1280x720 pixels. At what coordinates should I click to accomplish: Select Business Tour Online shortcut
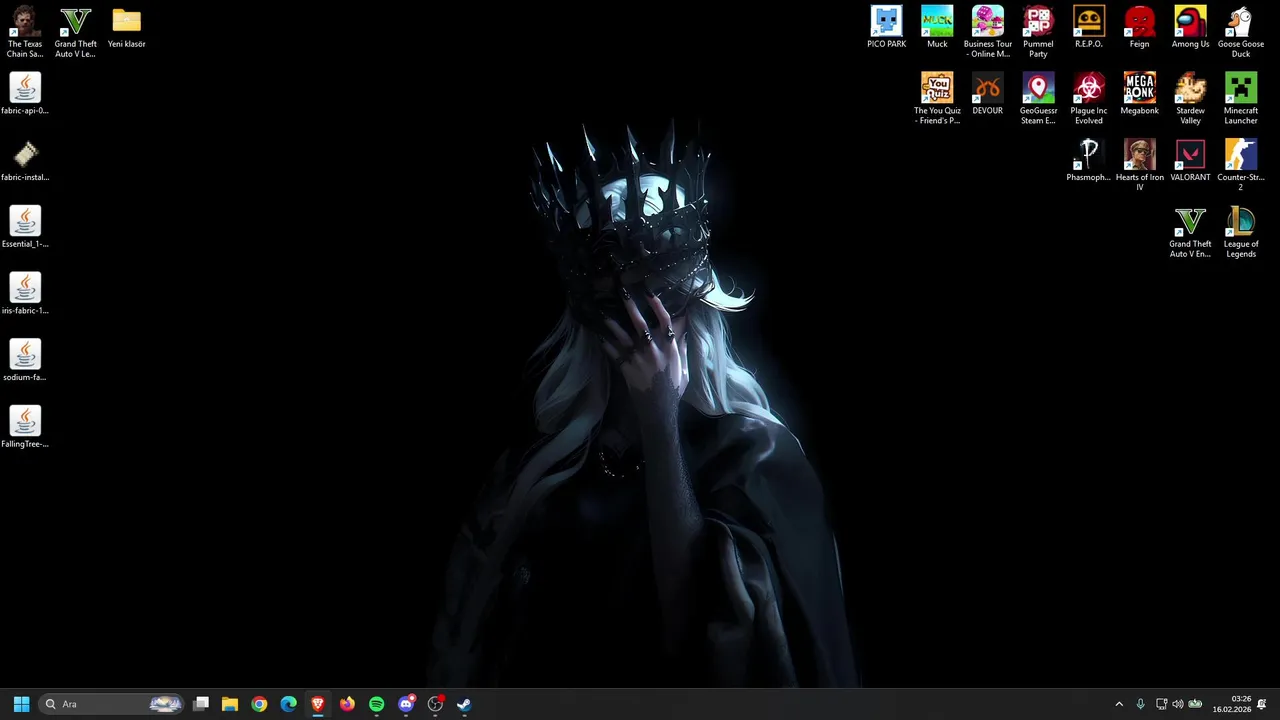pos(988,32)
